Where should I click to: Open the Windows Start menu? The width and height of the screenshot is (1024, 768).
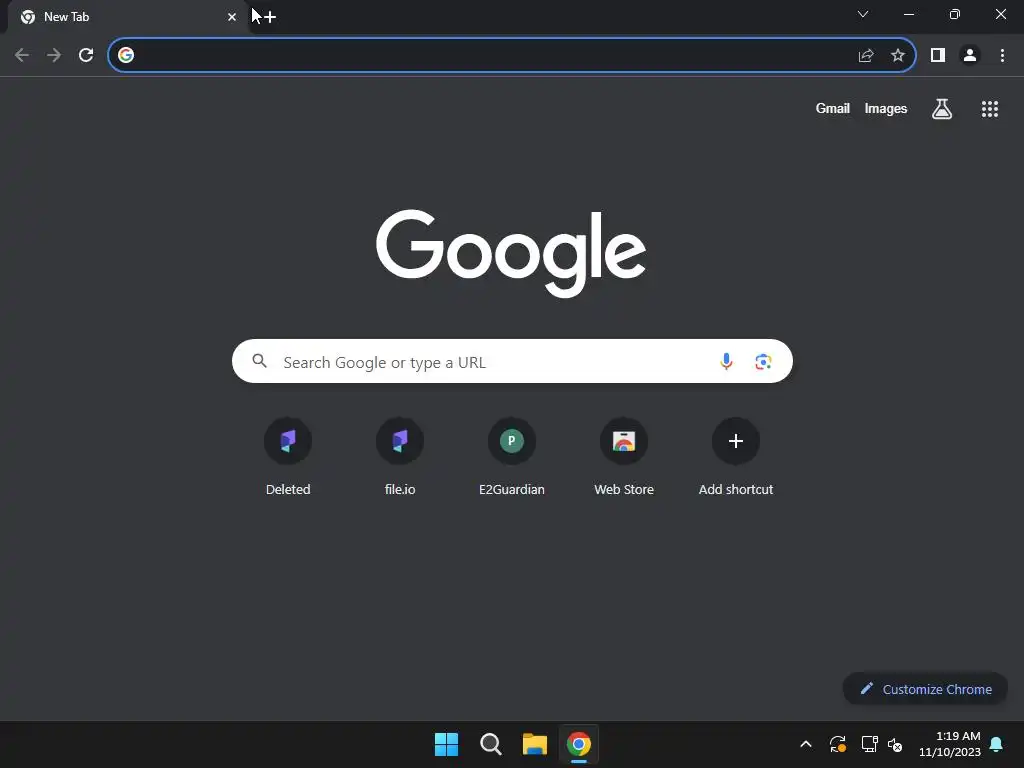click(x=447, y=744)
